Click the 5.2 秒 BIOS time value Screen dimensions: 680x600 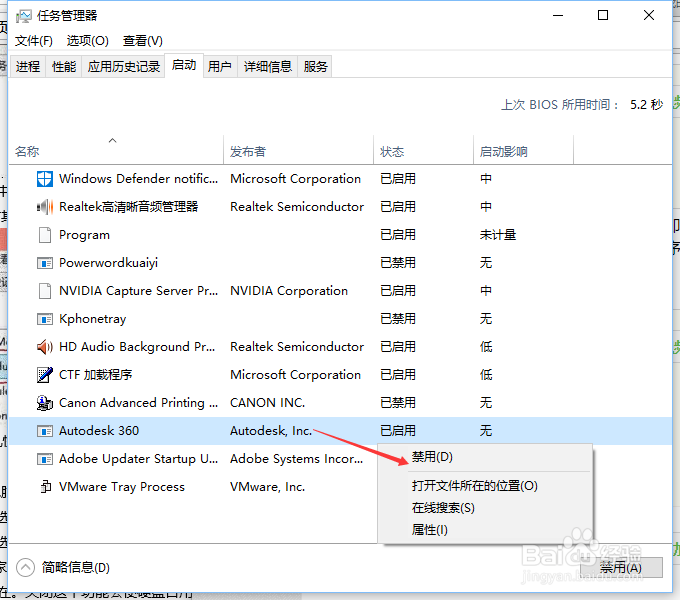click(646, 104)
